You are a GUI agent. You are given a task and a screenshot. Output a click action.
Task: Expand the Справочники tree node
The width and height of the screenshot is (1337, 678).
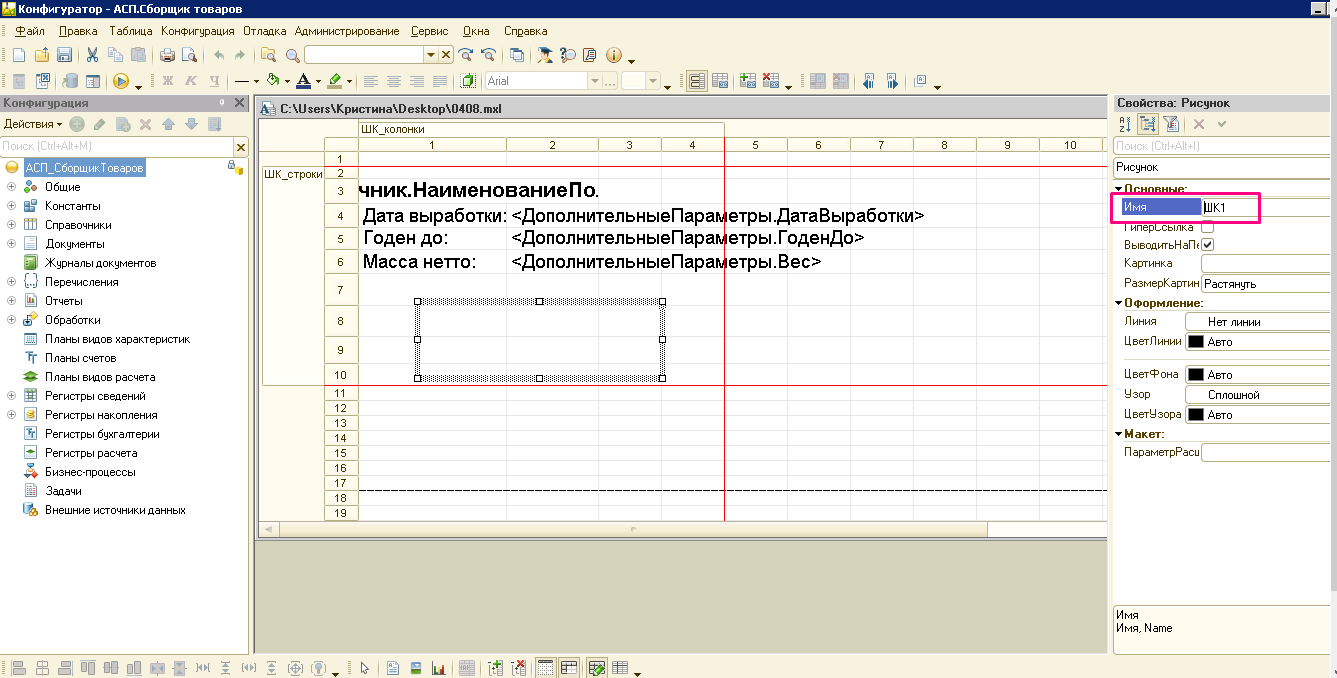11,225
